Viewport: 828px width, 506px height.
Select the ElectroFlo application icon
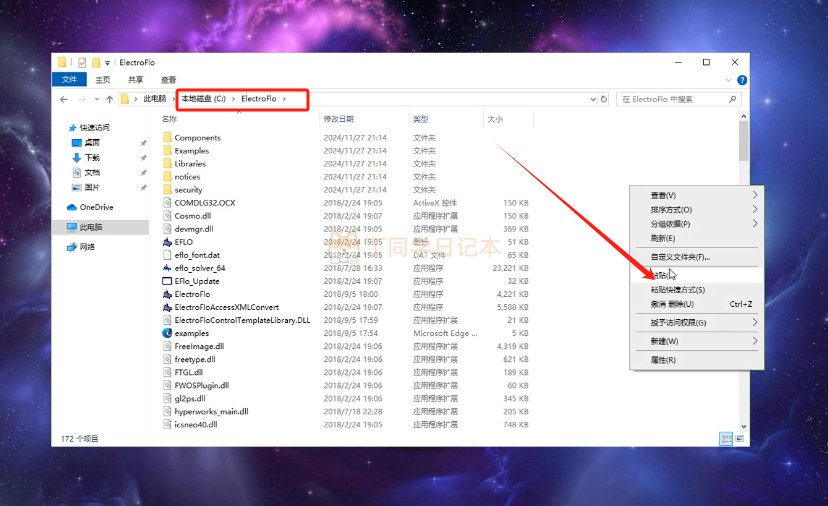[167, 294]
